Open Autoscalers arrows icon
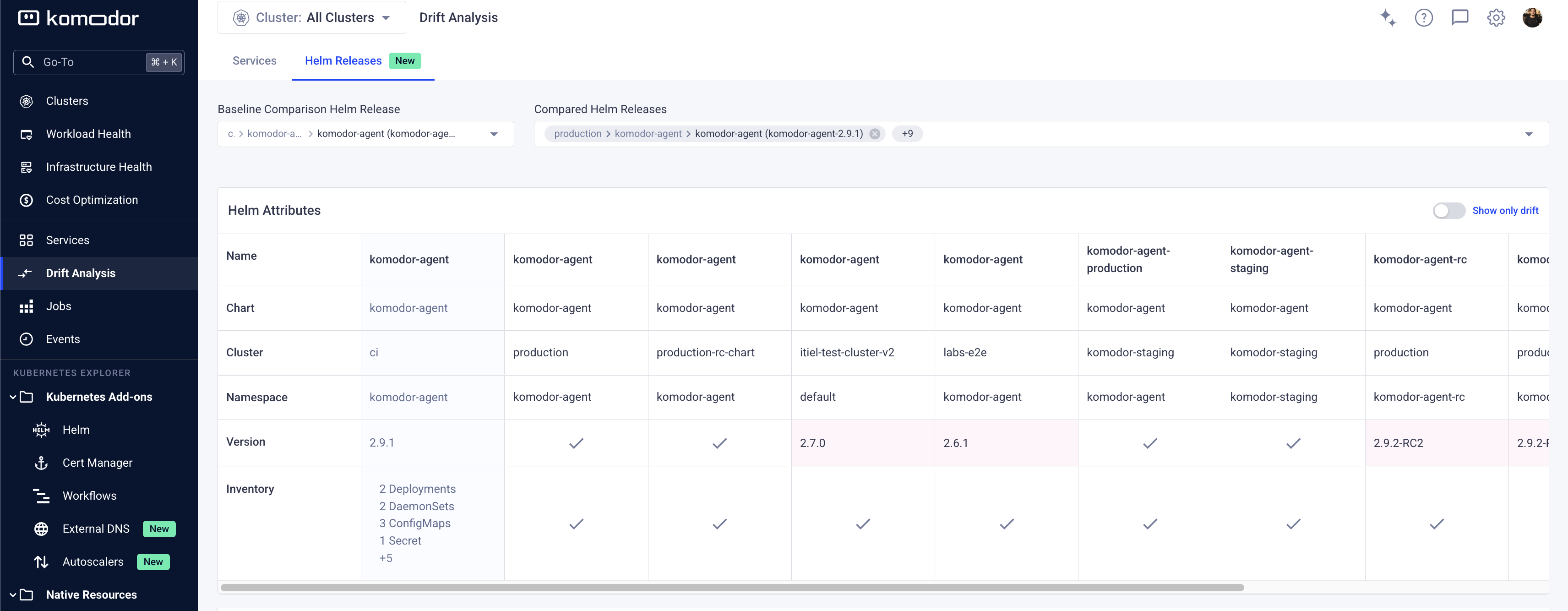1568x611 pixels. pos(41,562)
